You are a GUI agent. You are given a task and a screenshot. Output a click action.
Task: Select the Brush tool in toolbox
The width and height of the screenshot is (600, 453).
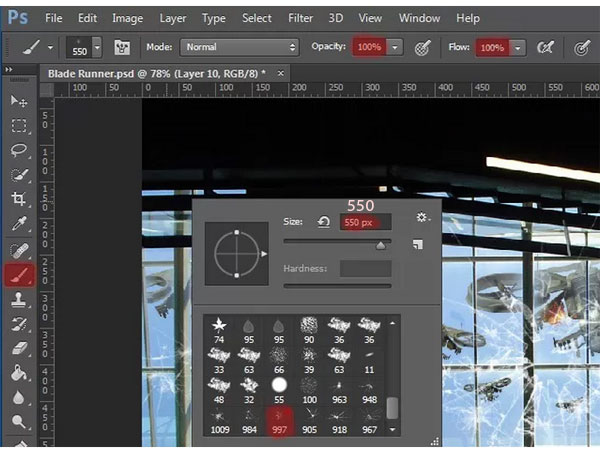point(19,275)
